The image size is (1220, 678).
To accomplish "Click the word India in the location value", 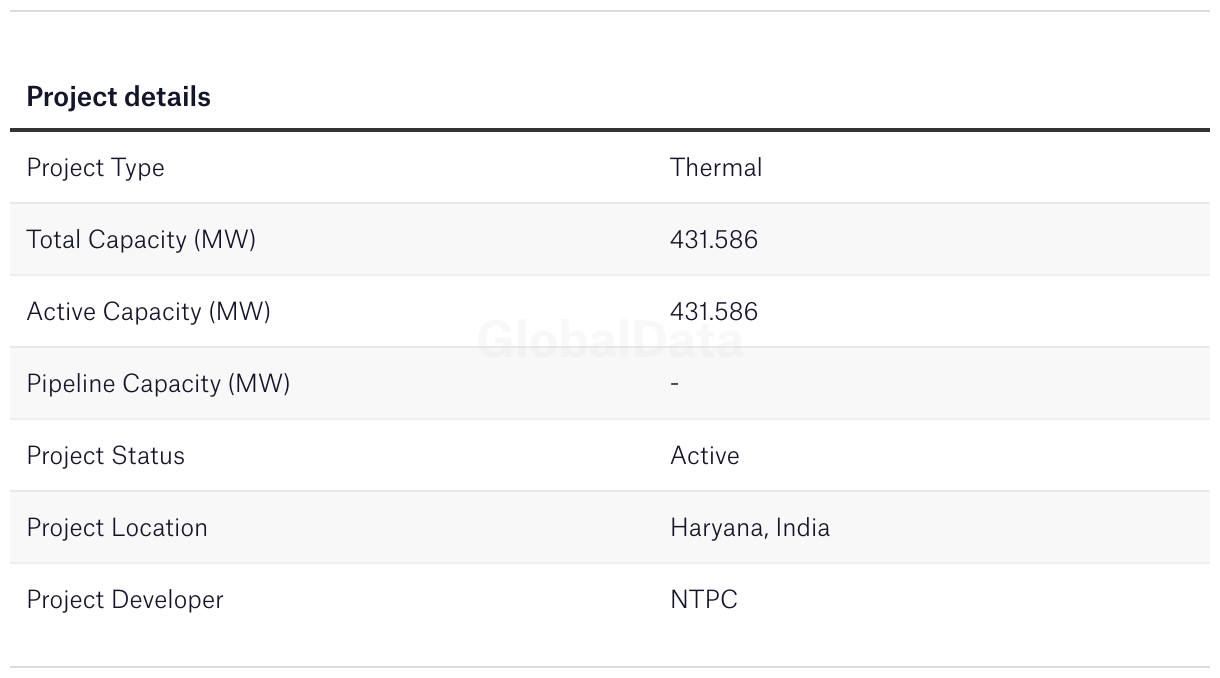I will tap(803, 528).
